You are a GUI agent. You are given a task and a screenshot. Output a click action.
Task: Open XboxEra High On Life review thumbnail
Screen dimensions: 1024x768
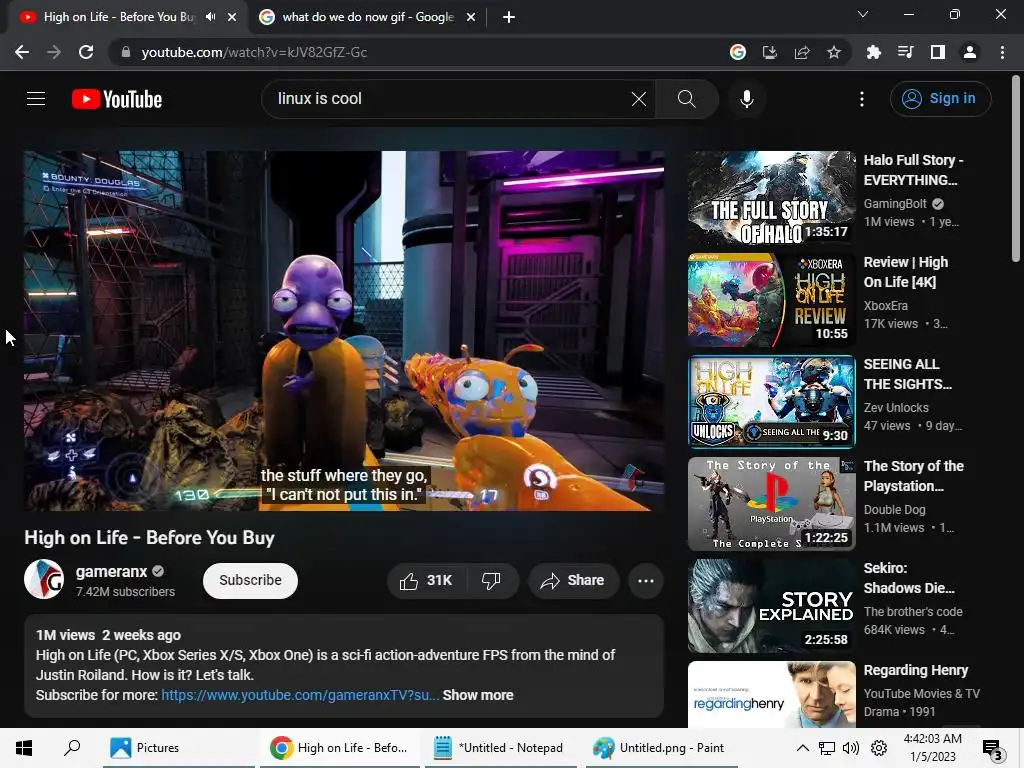[771, 300]
